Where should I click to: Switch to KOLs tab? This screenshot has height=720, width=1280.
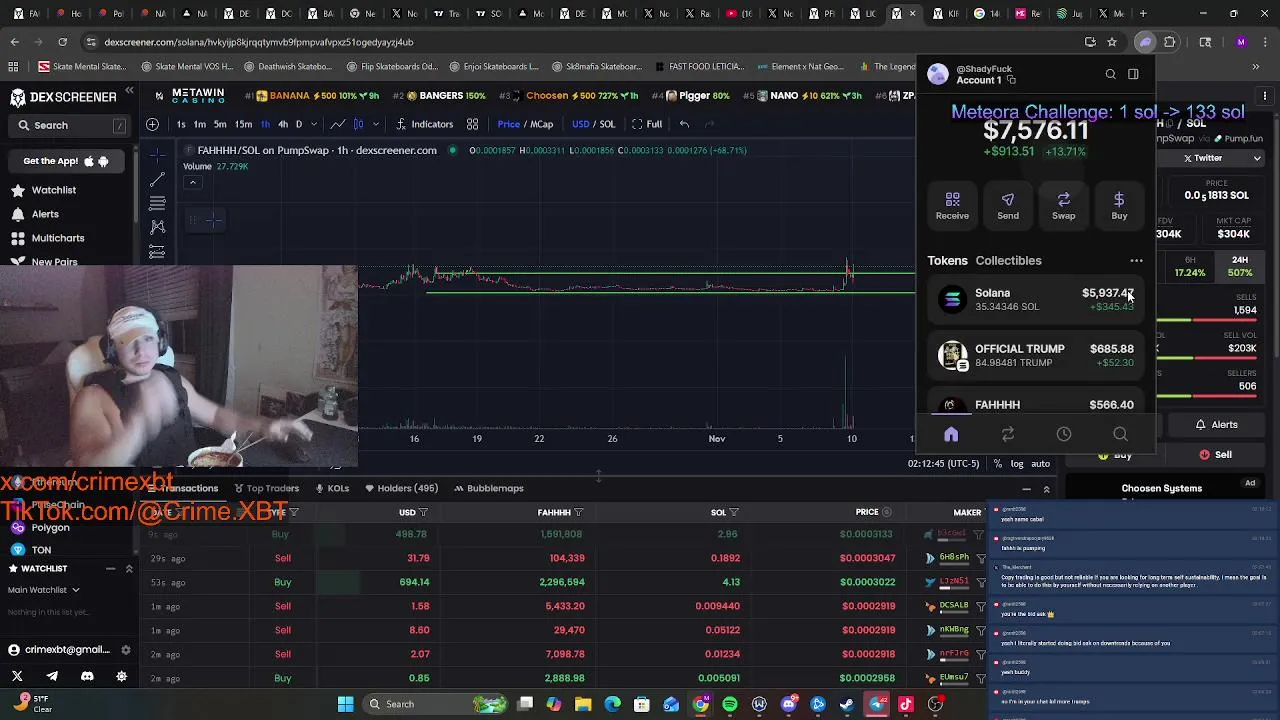click(332, 488)
